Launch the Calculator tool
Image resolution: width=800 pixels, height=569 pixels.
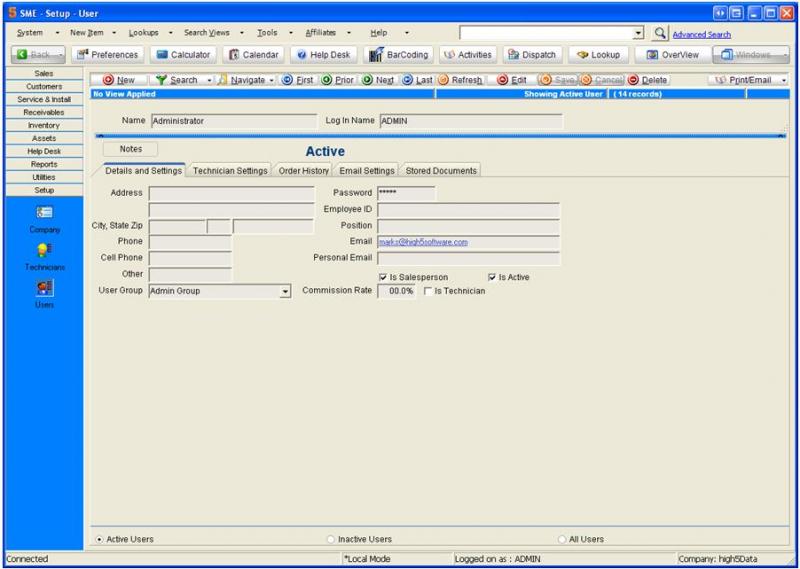(x=183, y=55)
